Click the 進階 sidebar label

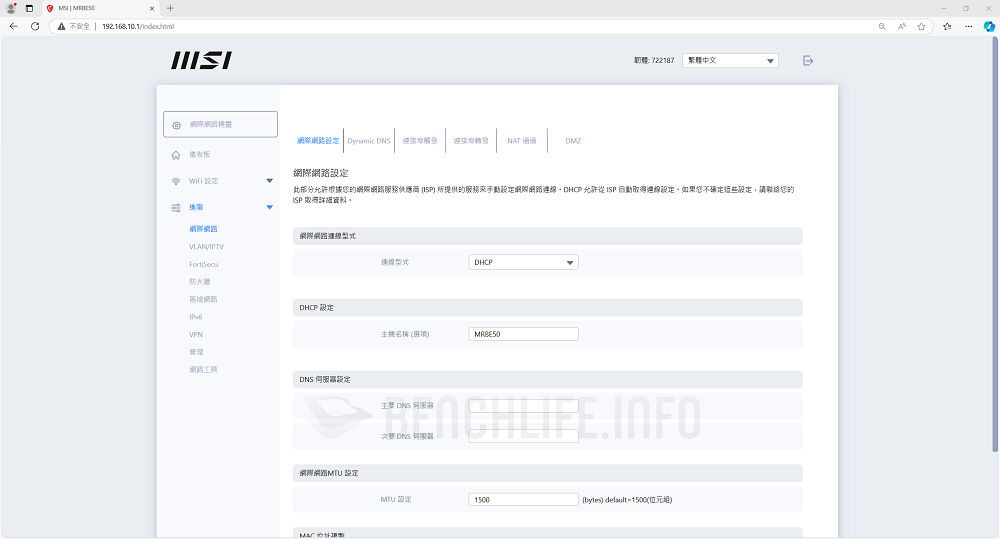(196, 207)
